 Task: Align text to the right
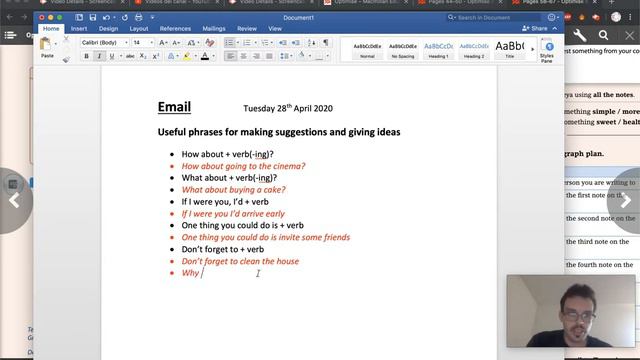pyautogui.click(x=256, y=56)
